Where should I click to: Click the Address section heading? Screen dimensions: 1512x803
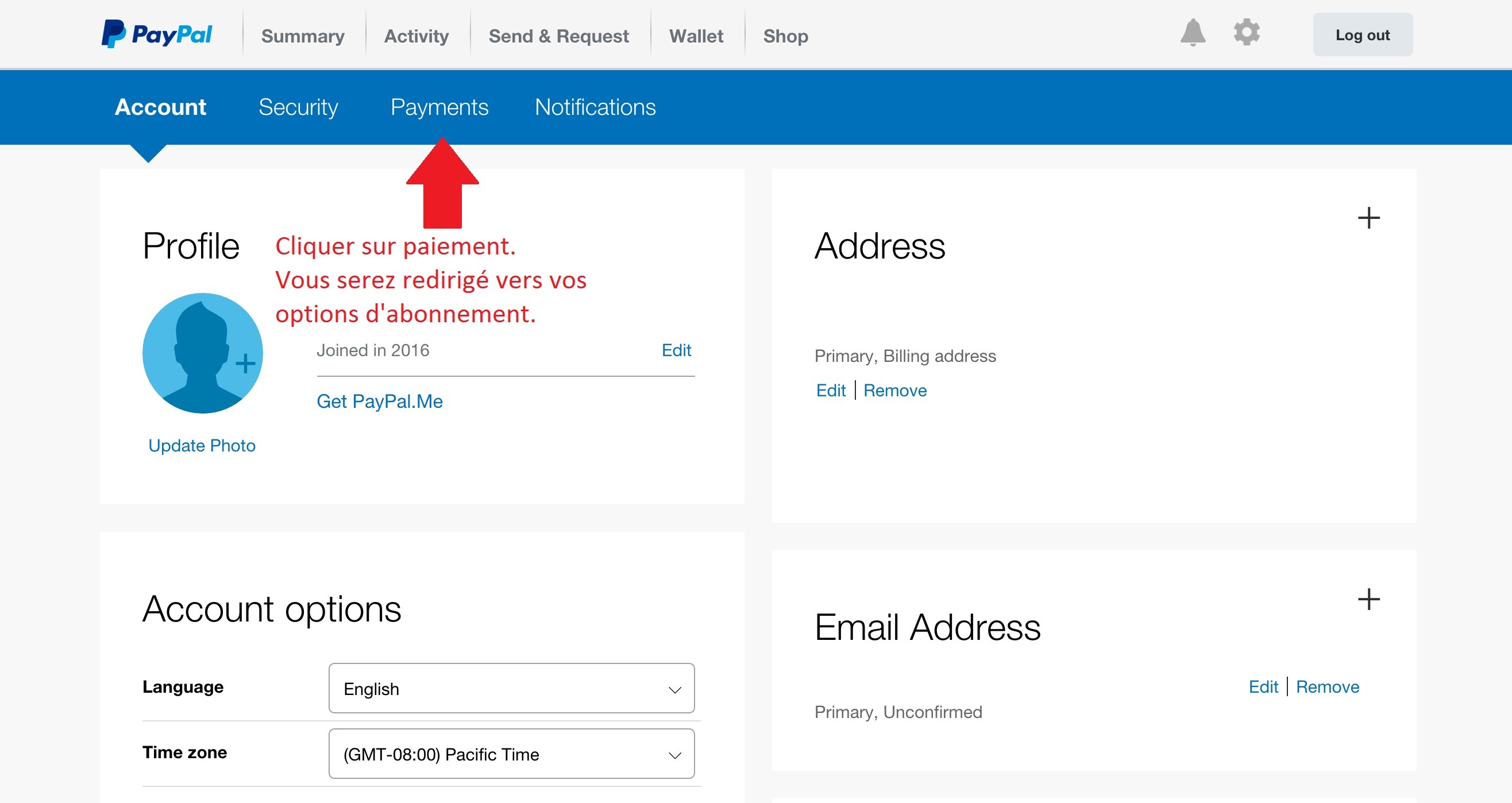pyautogui.click(x=880, y=245)
